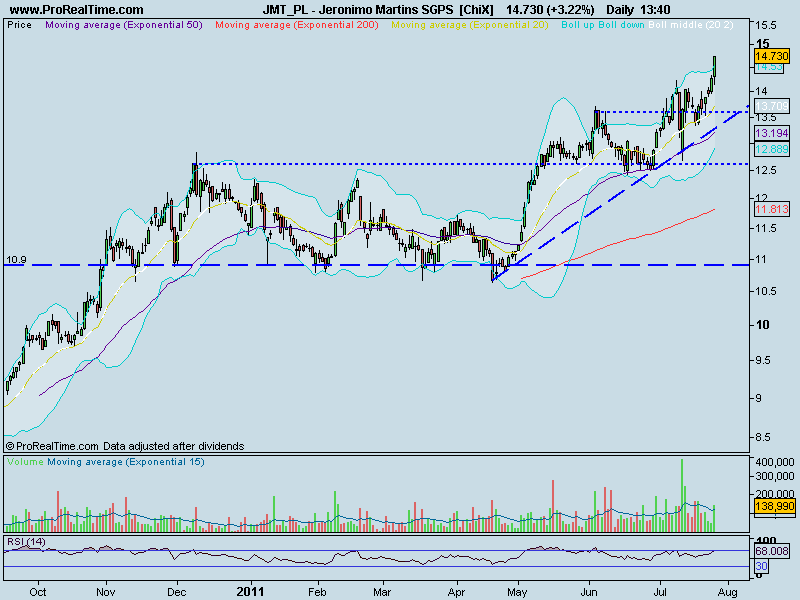This screenshot has height=600, width=800.
Task: Click the Boll up legend label
Action: 578,25
